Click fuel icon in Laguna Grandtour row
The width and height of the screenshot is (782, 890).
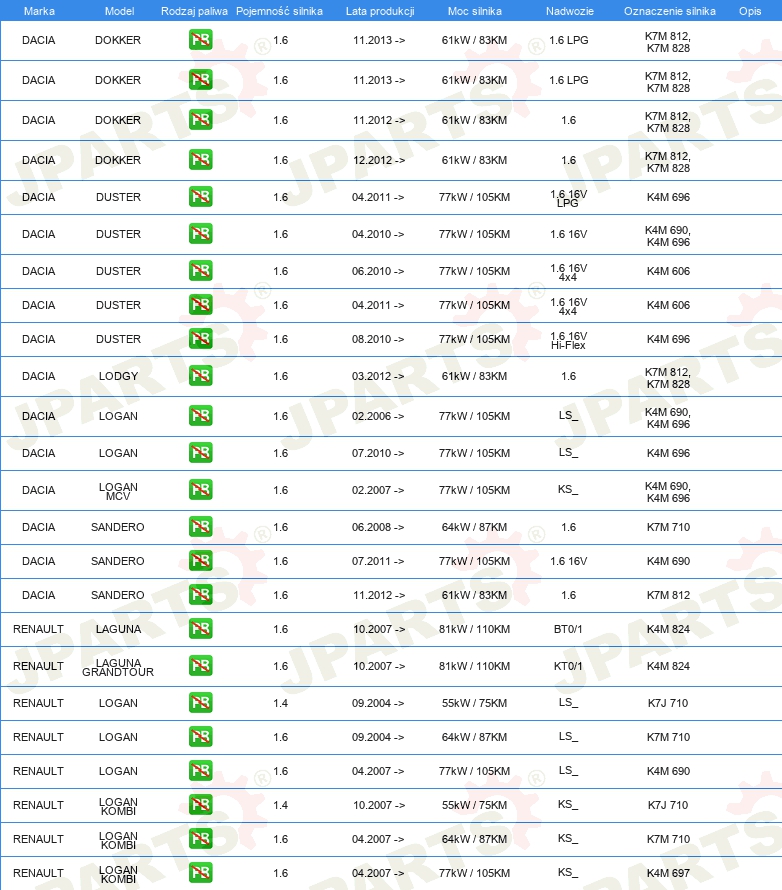point(200,666)
